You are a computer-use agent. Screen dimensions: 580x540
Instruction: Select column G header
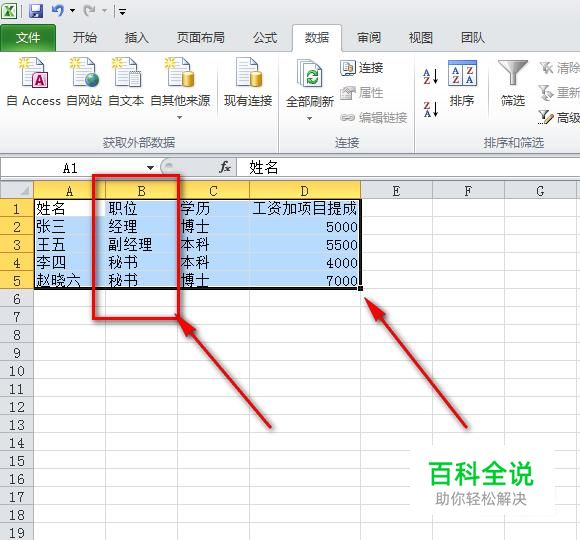tap(540, 190)
